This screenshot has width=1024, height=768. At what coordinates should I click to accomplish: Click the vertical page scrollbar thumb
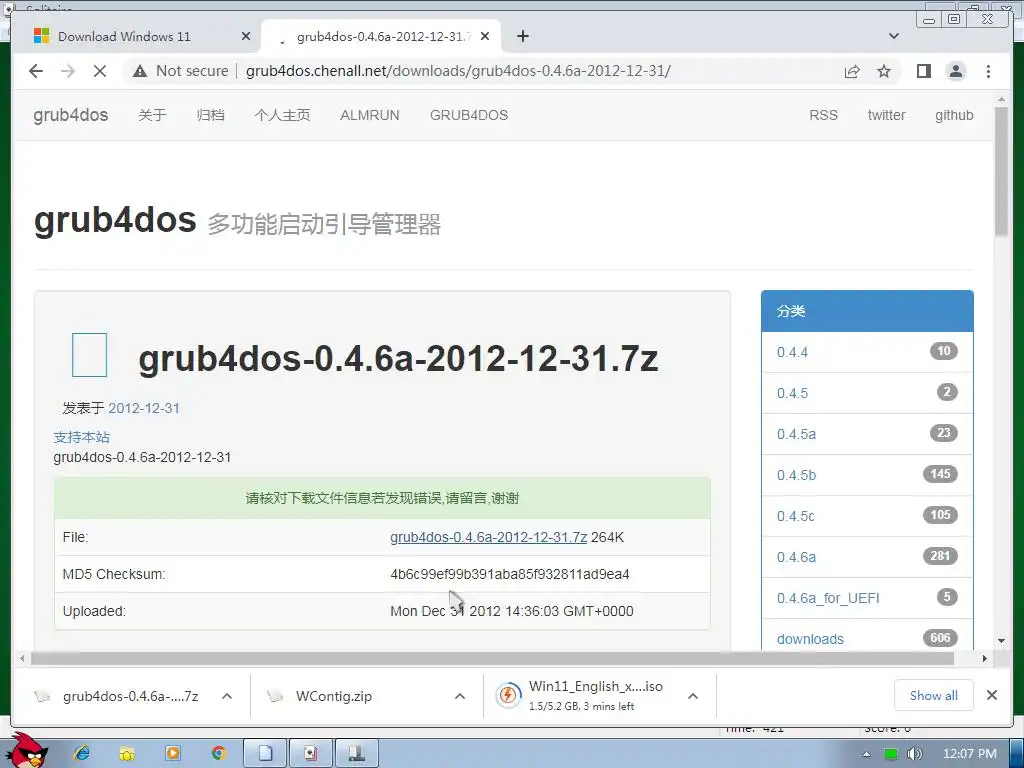point(1001,171)
